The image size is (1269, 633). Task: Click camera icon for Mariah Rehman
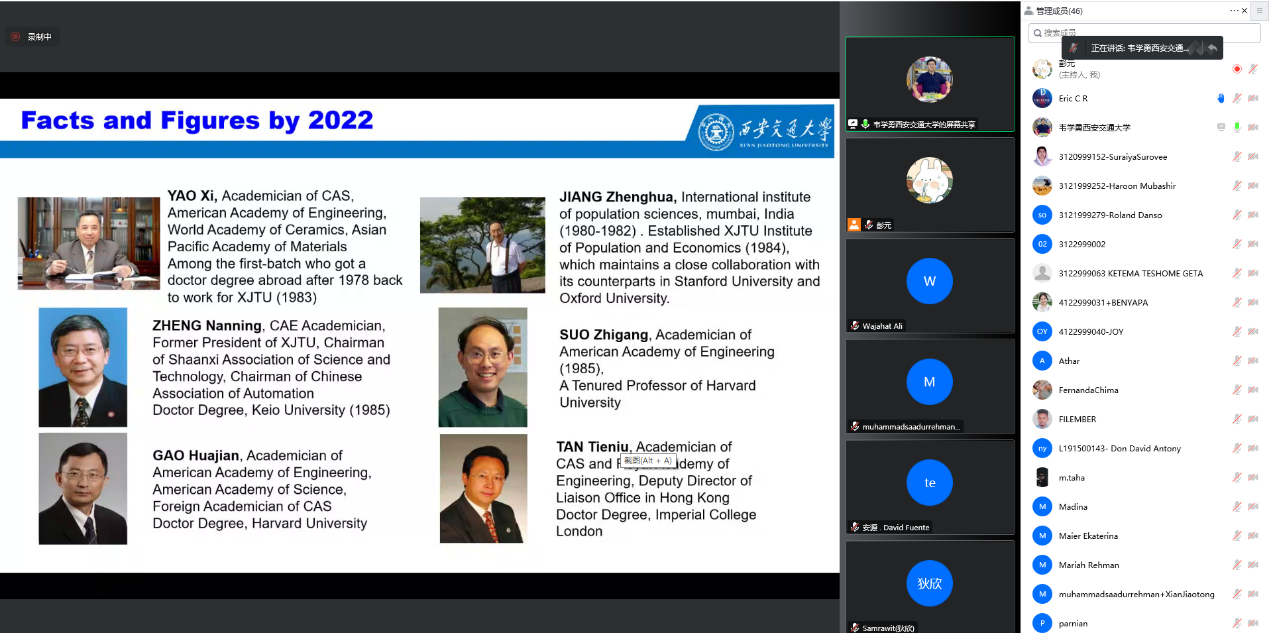(1253, 564)
